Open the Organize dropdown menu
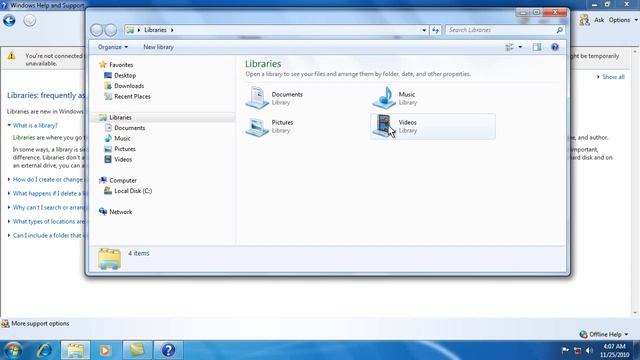 tap(113, 47)
